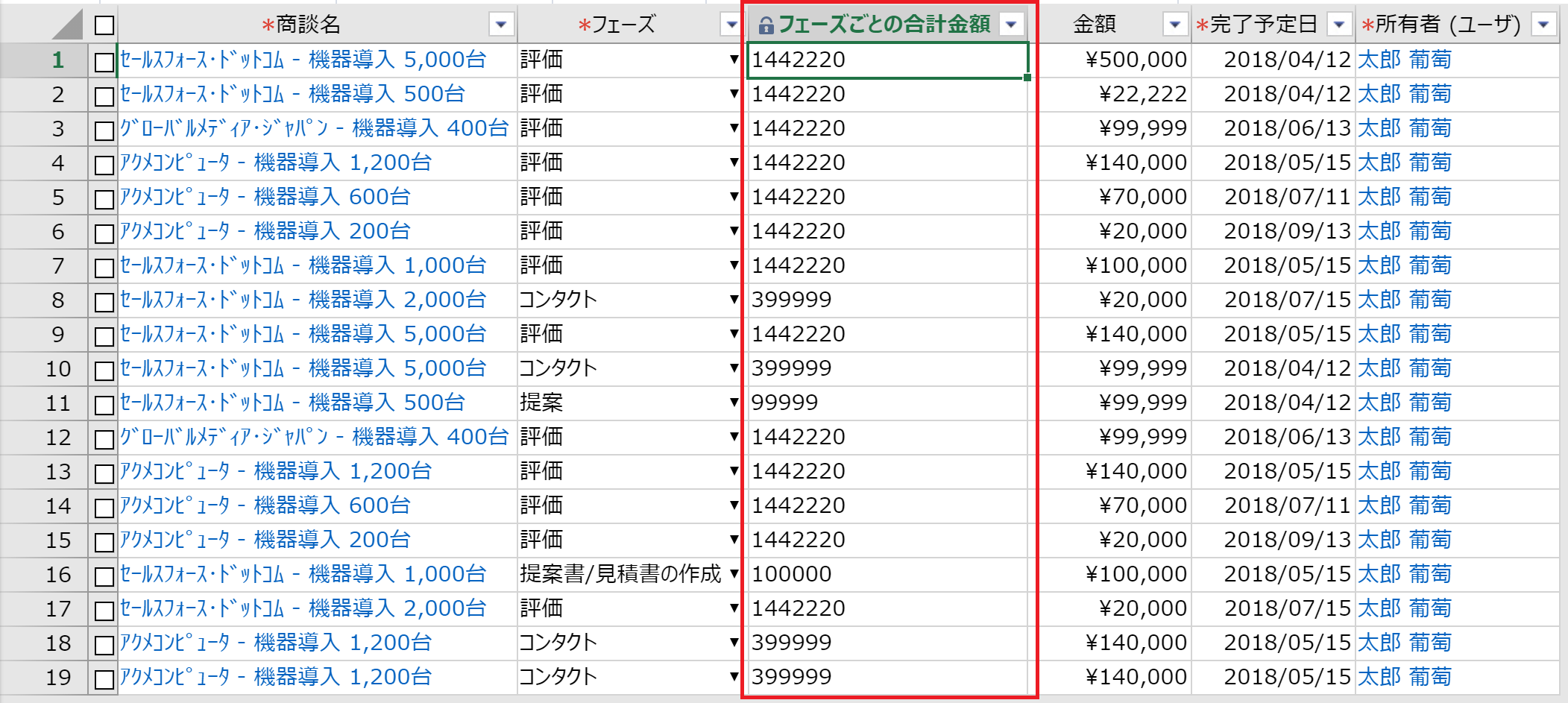This screenshot has width=1568, height=703.
Task: Select date 2018/06/13 in row 3
Action: click(1273, 128)
